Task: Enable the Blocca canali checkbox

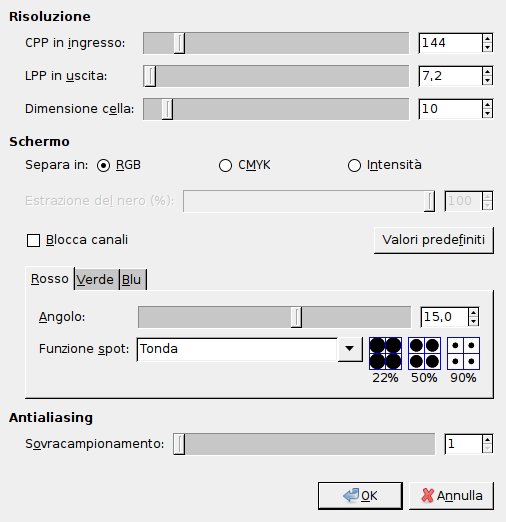Action: coord(33,240)
